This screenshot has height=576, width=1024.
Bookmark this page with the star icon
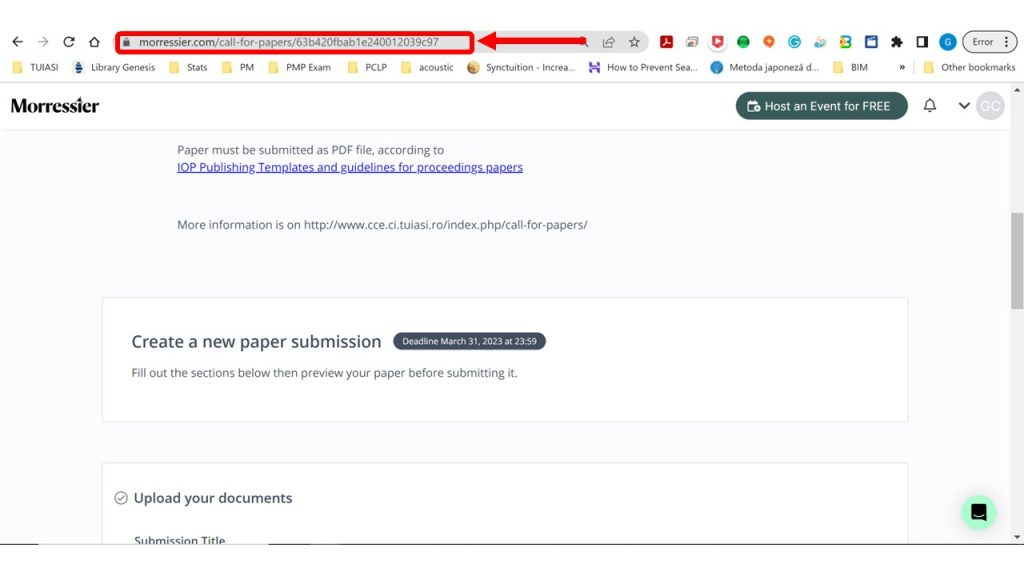tap(634, 42)
